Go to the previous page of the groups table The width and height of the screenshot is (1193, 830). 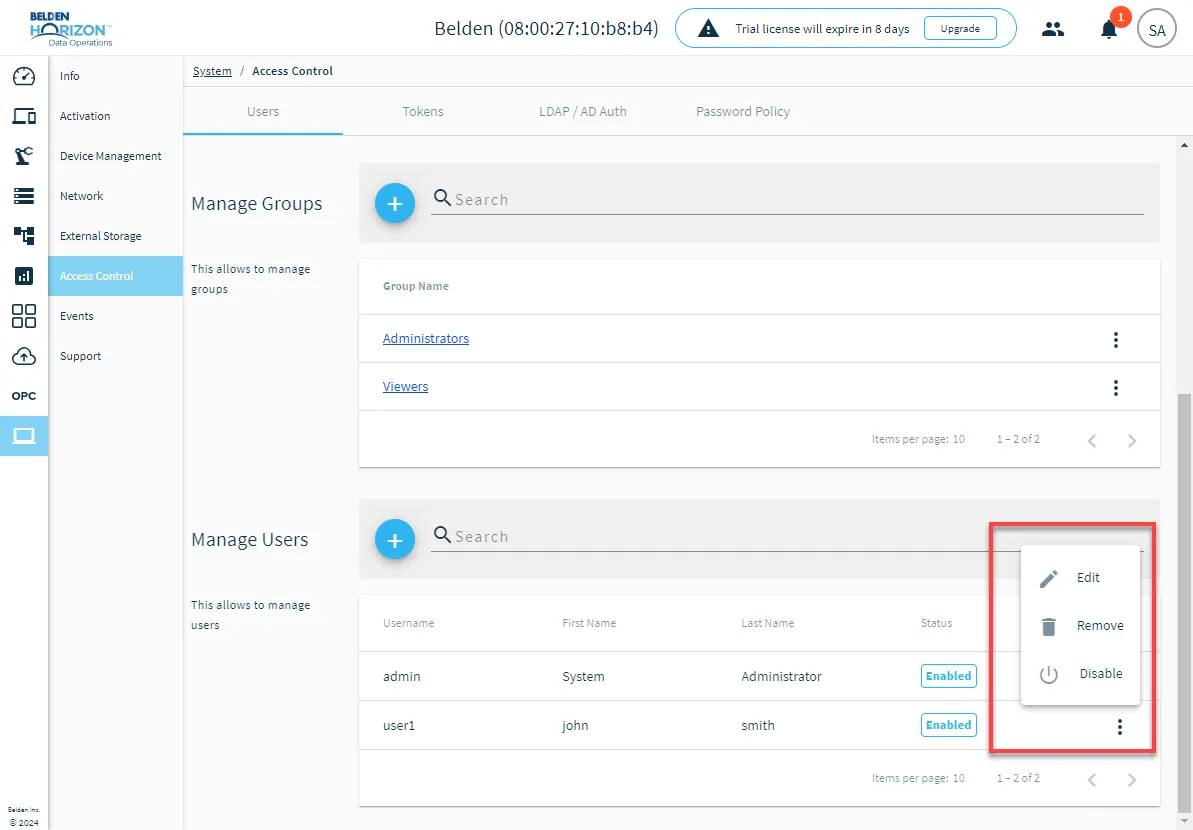[1092, 440]
